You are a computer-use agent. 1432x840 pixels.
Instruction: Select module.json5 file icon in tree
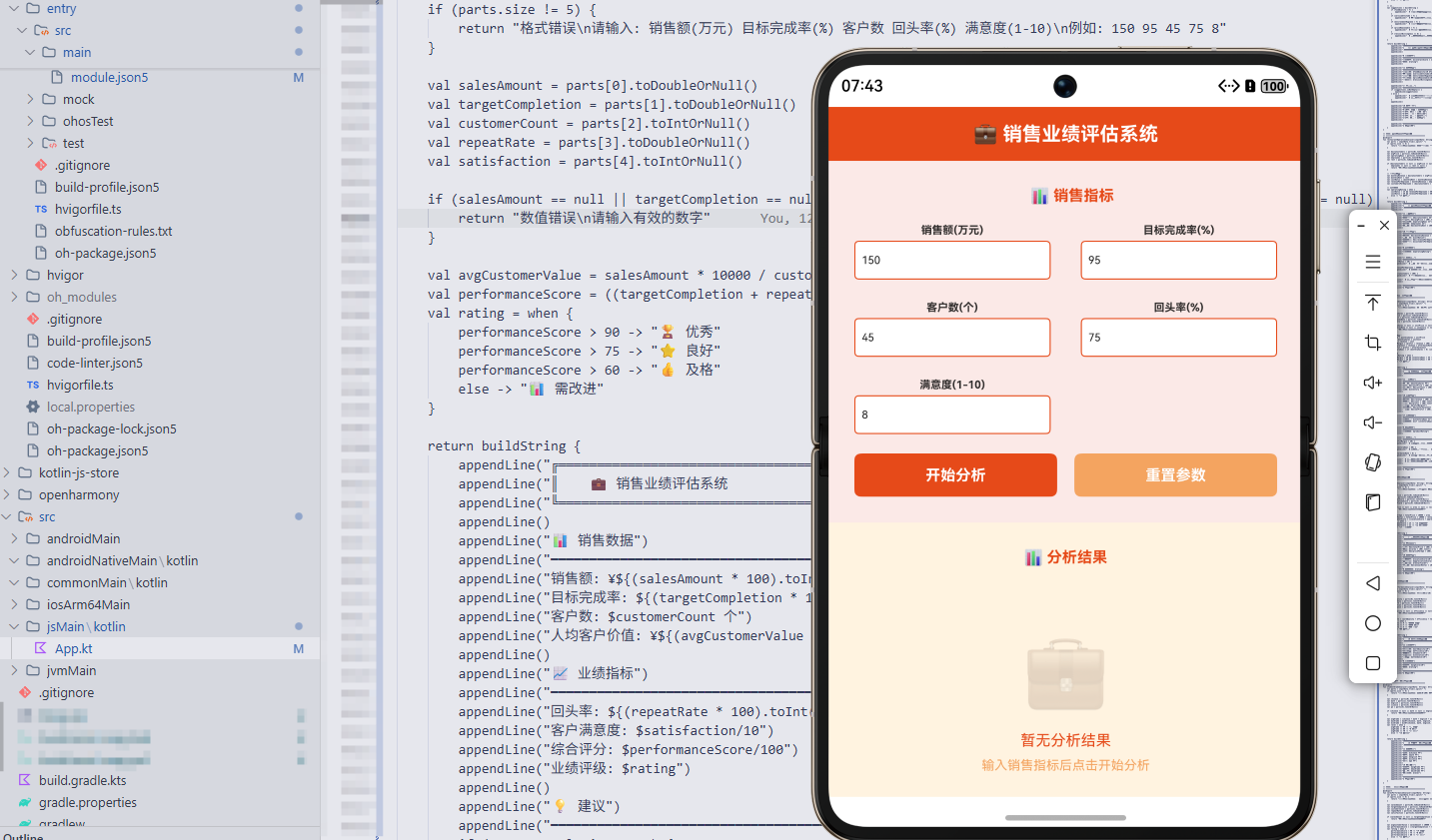[x=57, y=77]
